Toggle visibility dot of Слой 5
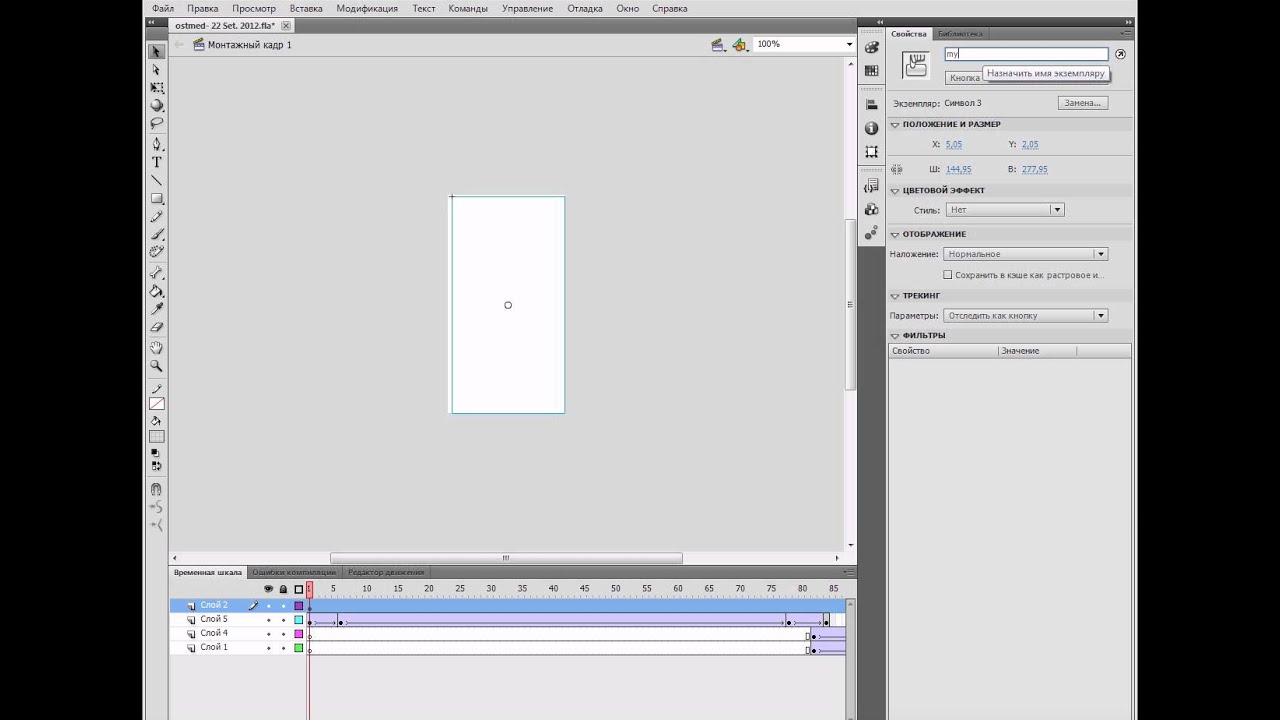This screenshot has width=1280, height=720. tap(268, 620)
